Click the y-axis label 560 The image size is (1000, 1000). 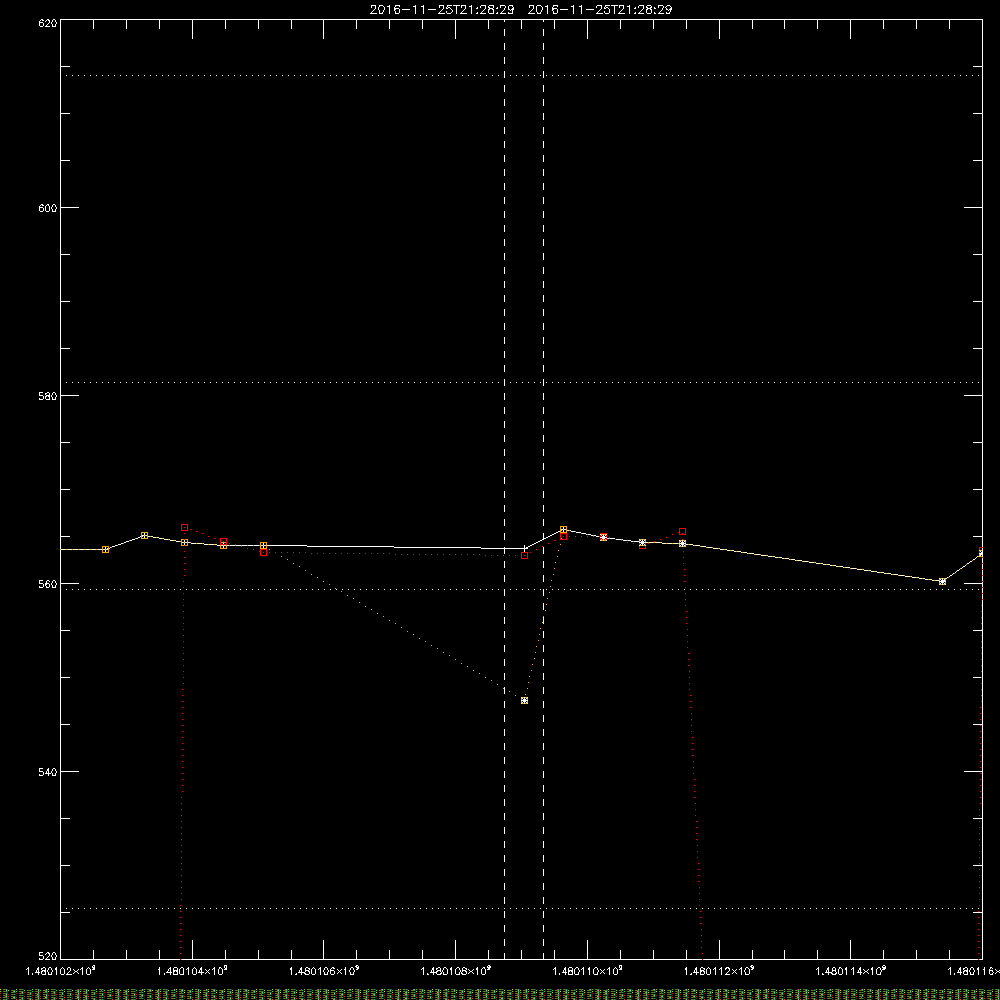click(x=48, y=584)
